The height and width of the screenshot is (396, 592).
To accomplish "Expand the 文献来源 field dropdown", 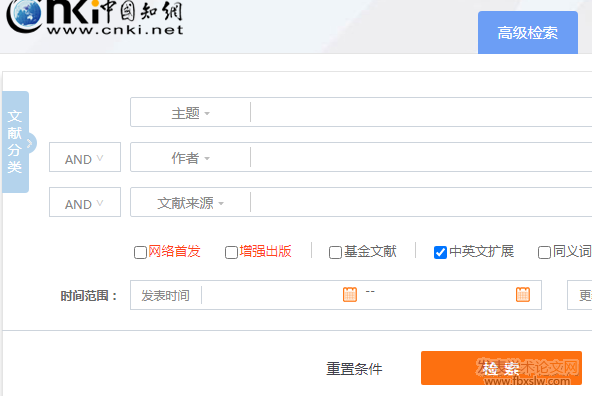I will coord(190,203).
